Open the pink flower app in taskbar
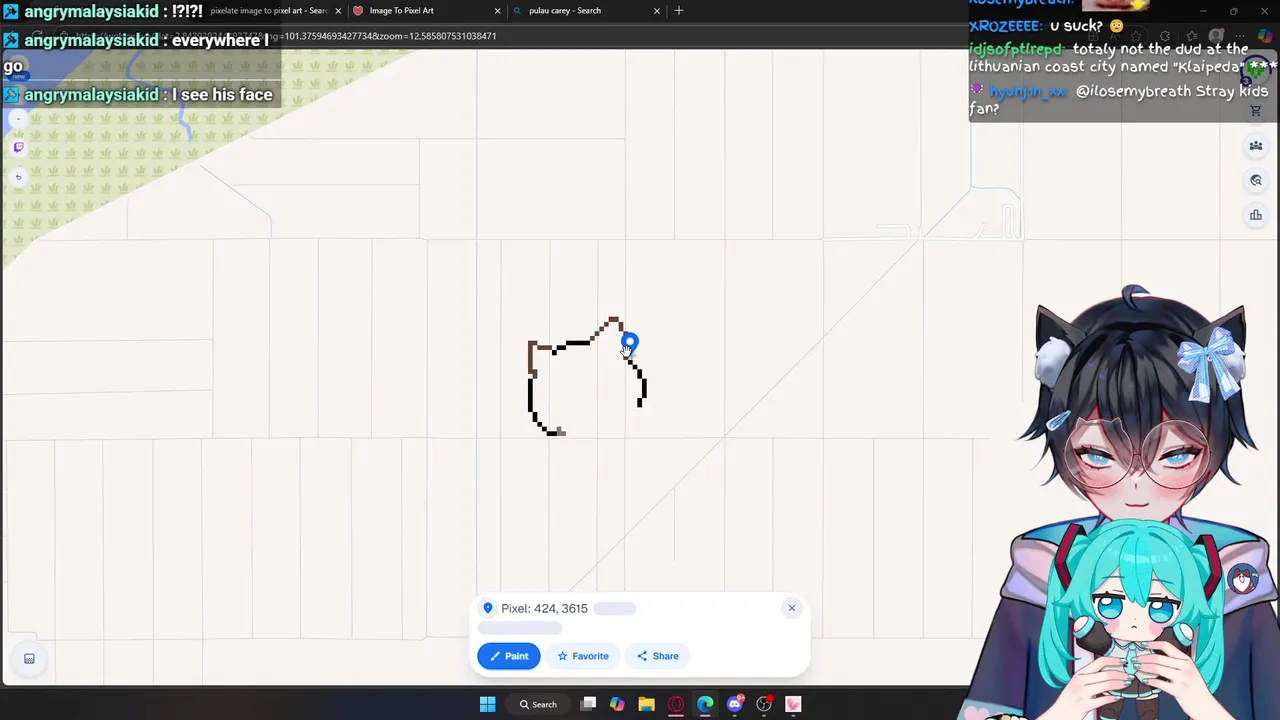This screenshot has width=1280, height=720. pos(793,704)
